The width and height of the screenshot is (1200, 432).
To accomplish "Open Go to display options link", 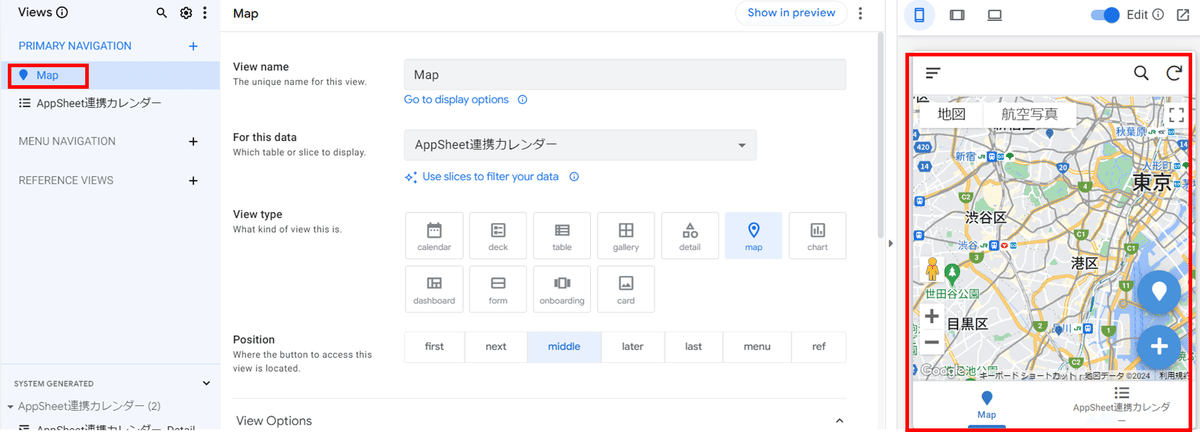I will coord(456,100).
